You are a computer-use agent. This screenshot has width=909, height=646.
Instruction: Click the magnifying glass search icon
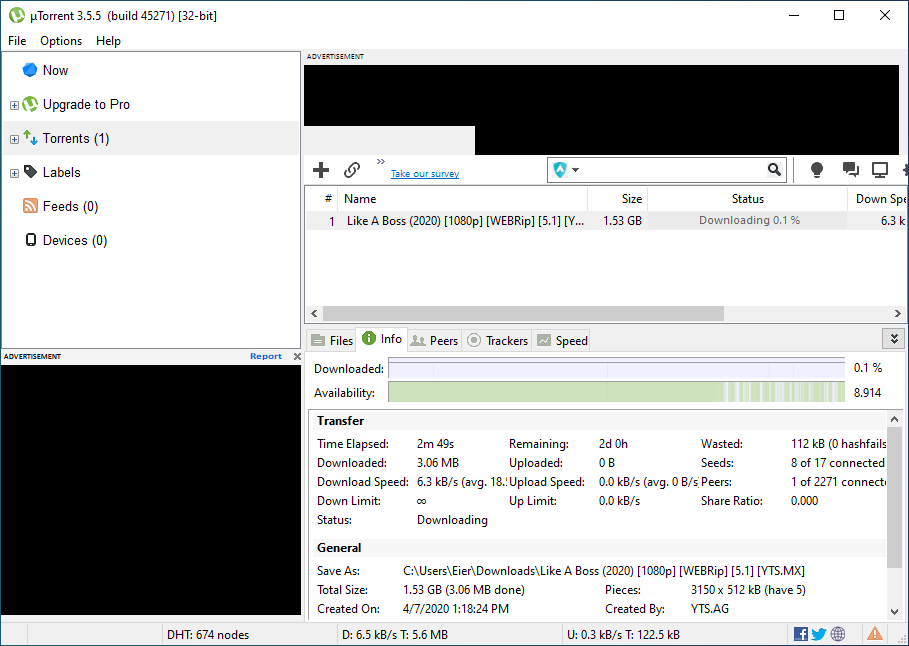(774, 170)
